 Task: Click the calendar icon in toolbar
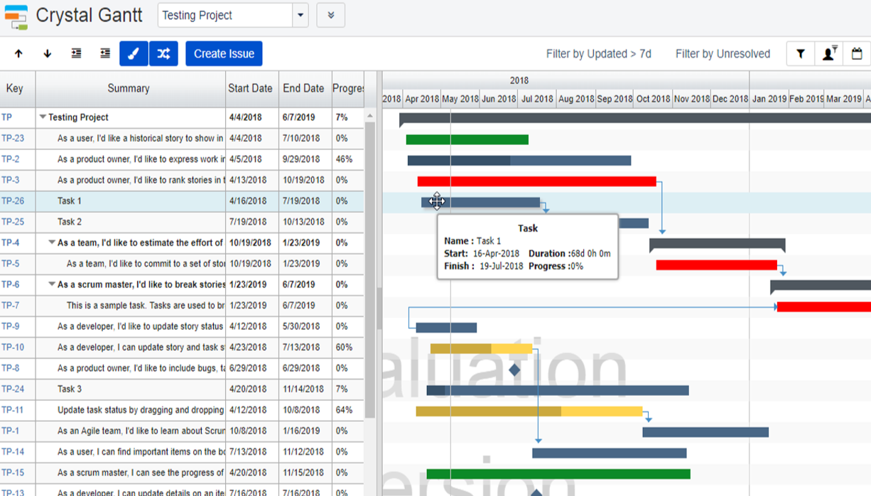[x=857, y=54]
